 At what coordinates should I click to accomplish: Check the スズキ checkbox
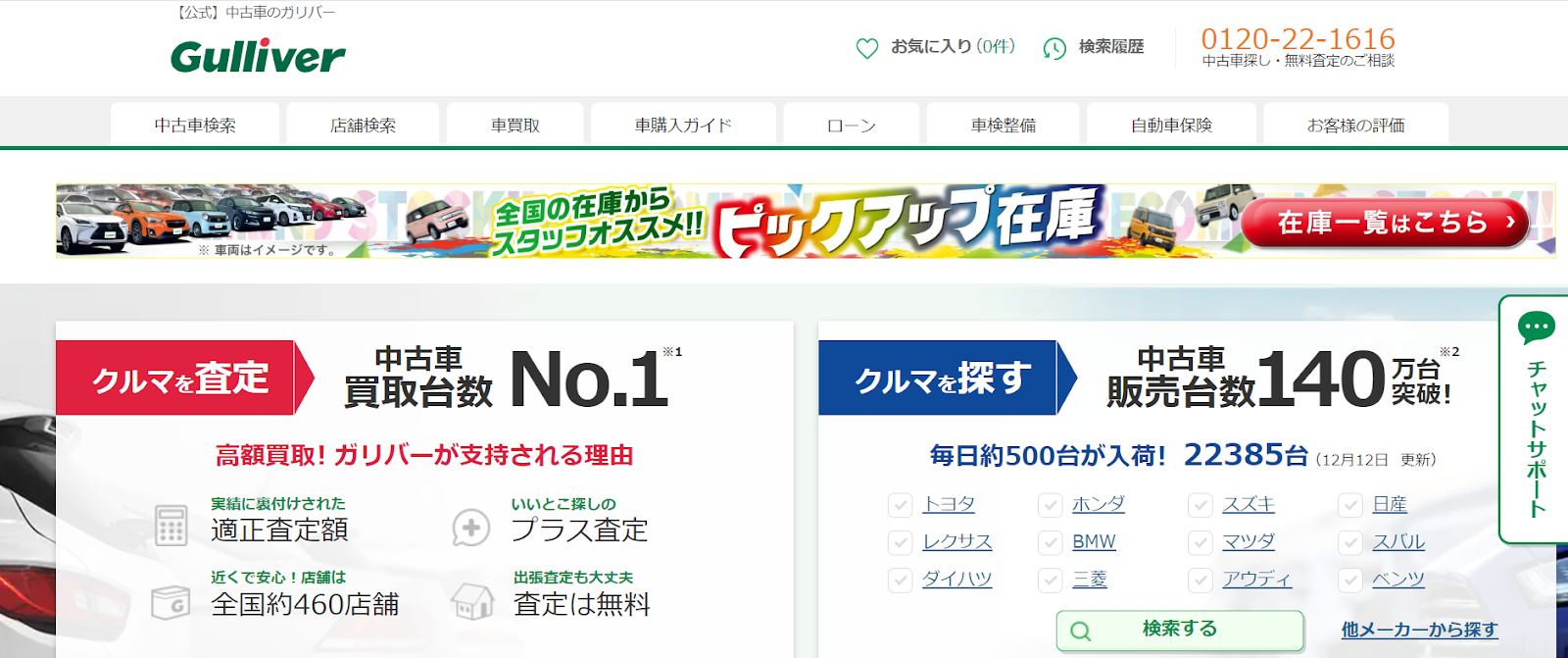[x=1200, y=505]
